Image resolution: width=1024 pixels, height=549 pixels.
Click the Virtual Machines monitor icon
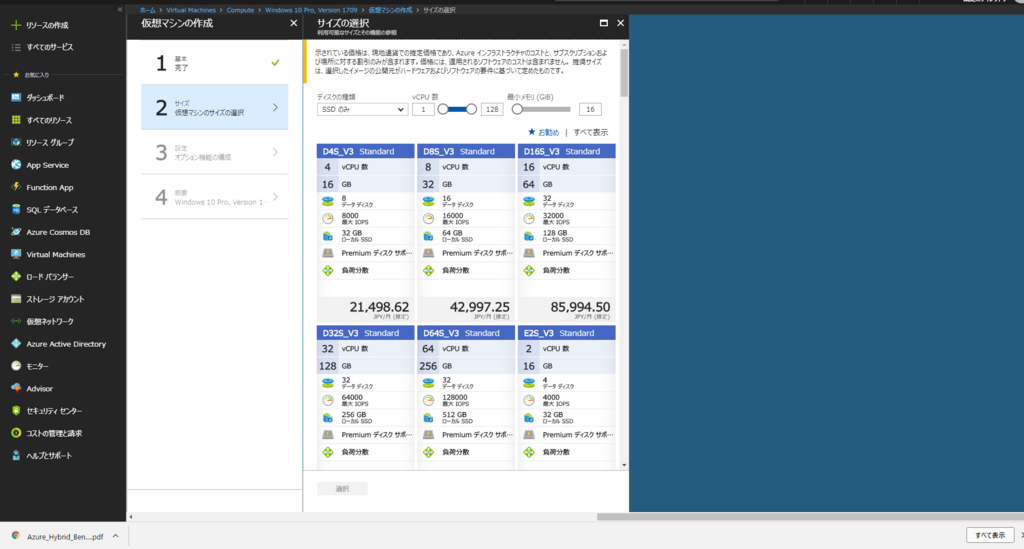(16, 254)
